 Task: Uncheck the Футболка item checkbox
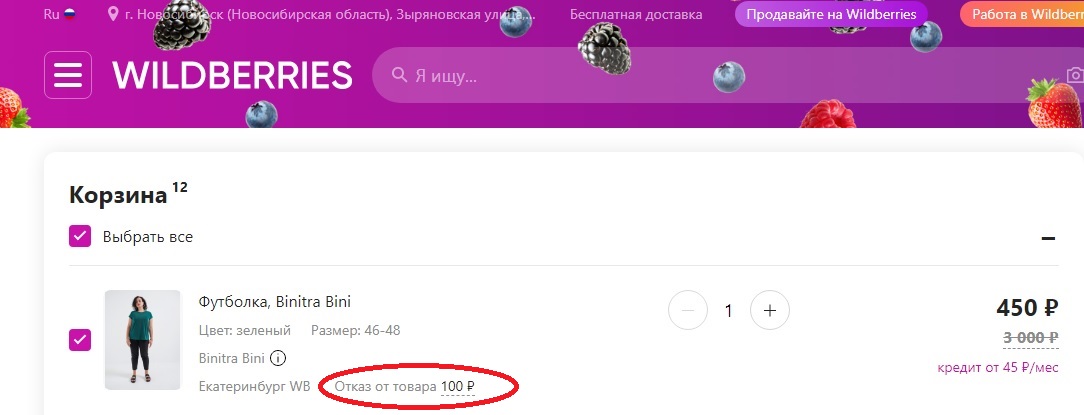[80, 340]
